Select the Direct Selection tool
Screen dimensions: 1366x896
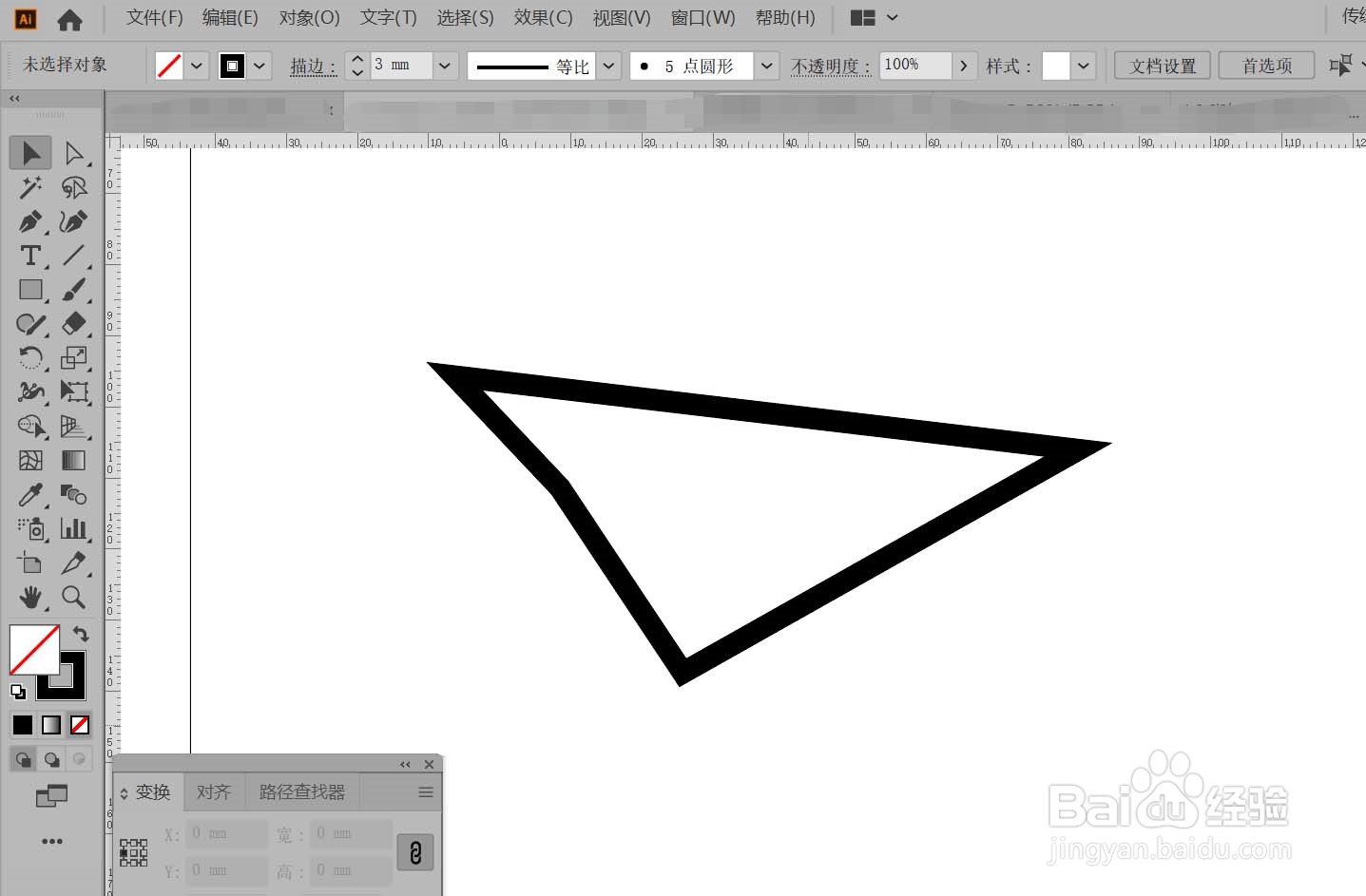(73, 153)
